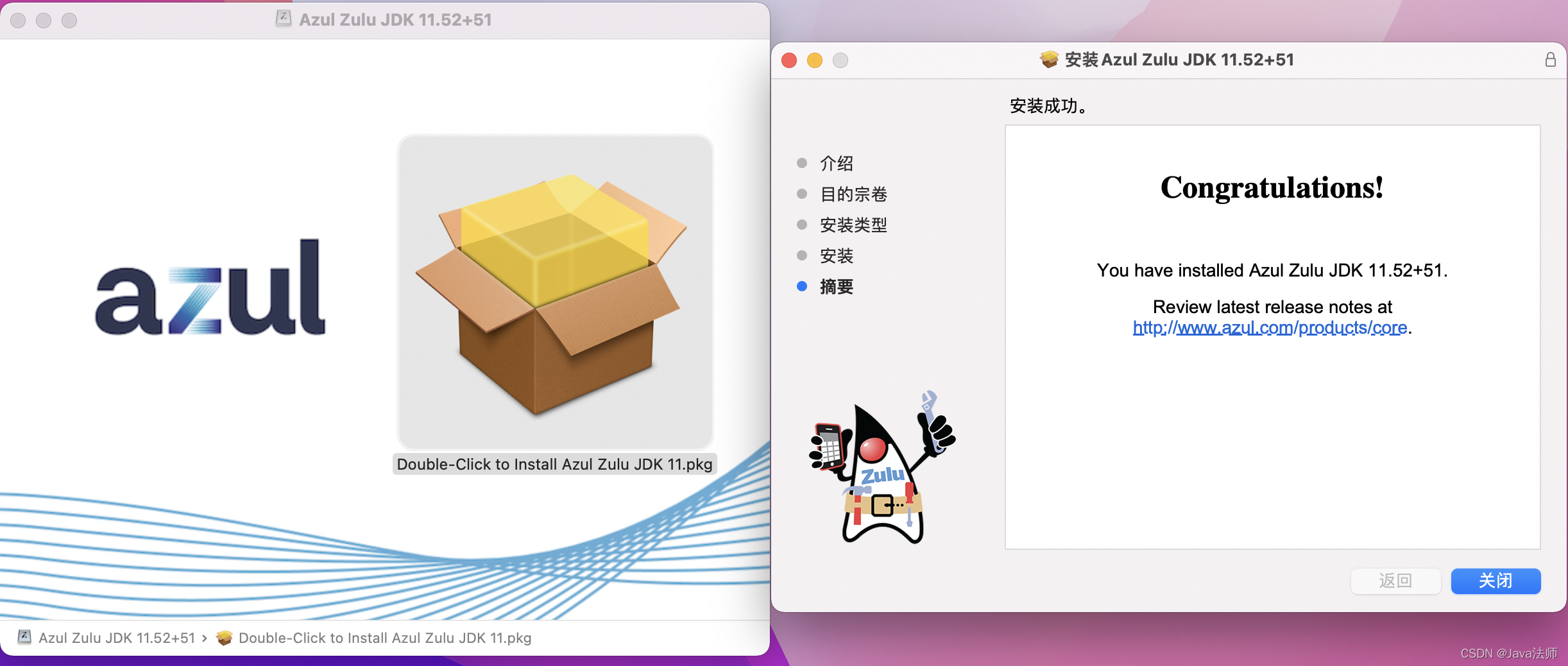Click the lock icon in installer title bar
The image size is (1568, 666).
coord(1550,60)
